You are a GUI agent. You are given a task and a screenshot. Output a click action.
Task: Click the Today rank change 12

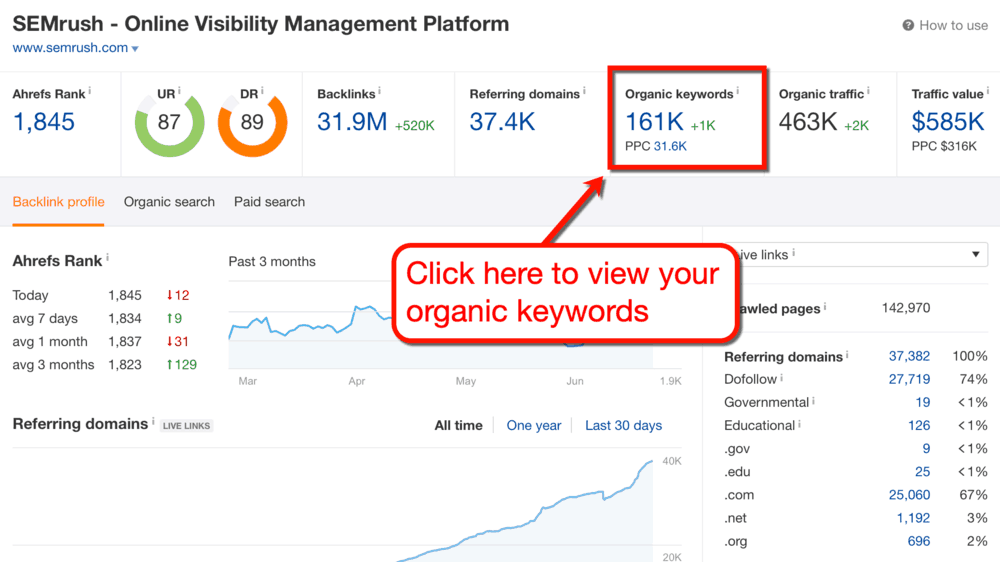(178, 295)
